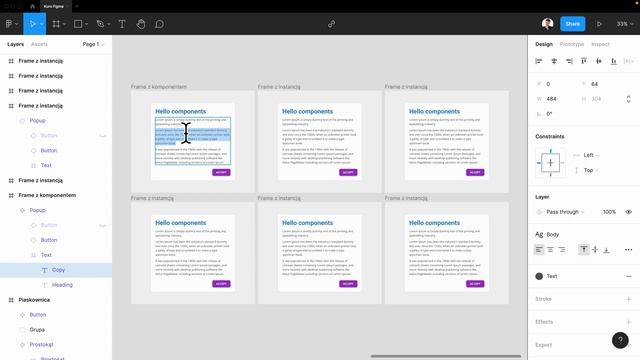The width and height of the screenshot is (640, 360).
Task: Select the Piaskownica frame layer
Action: 56,300
